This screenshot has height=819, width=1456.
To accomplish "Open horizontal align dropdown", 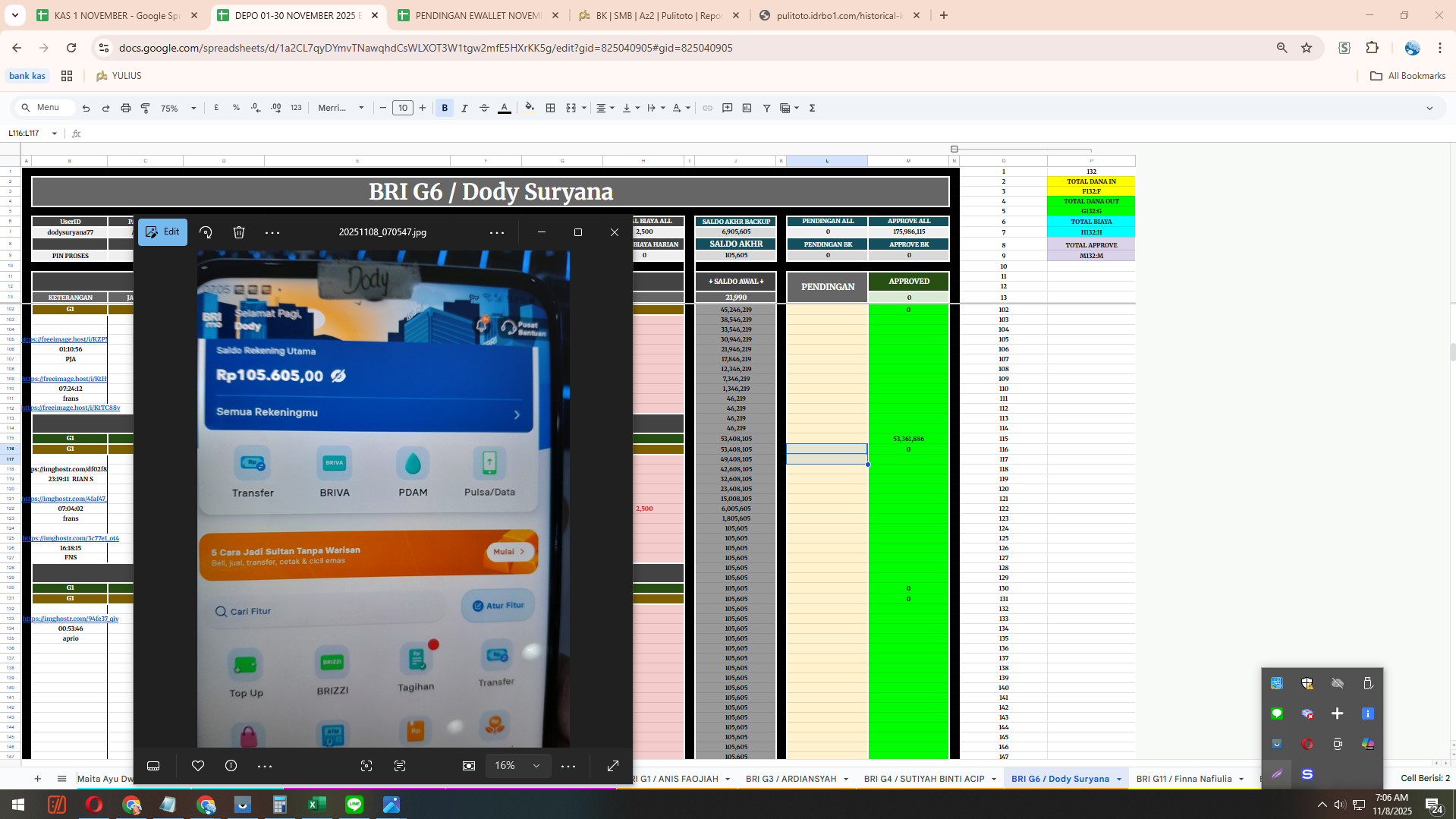I will click(605, 108).
